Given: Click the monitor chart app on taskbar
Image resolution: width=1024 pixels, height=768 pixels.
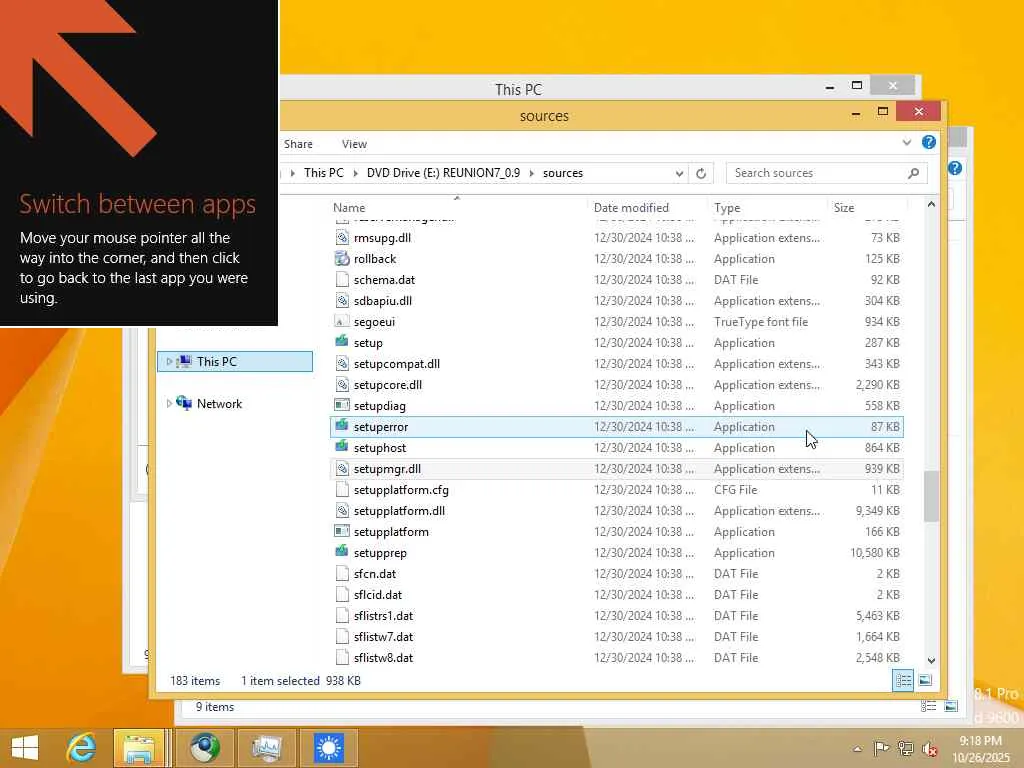Looking at the screenshot, I should [x=266, y=748].
